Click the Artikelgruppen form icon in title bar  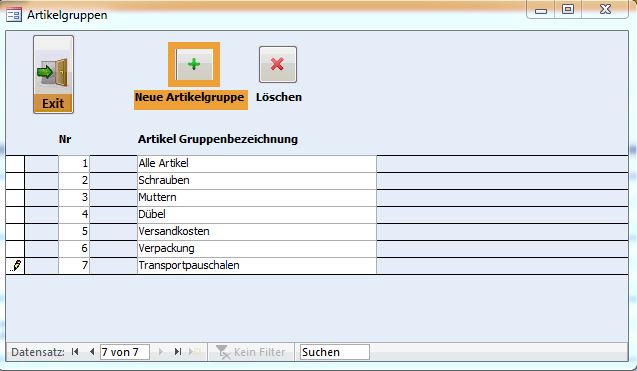(13, 15)
